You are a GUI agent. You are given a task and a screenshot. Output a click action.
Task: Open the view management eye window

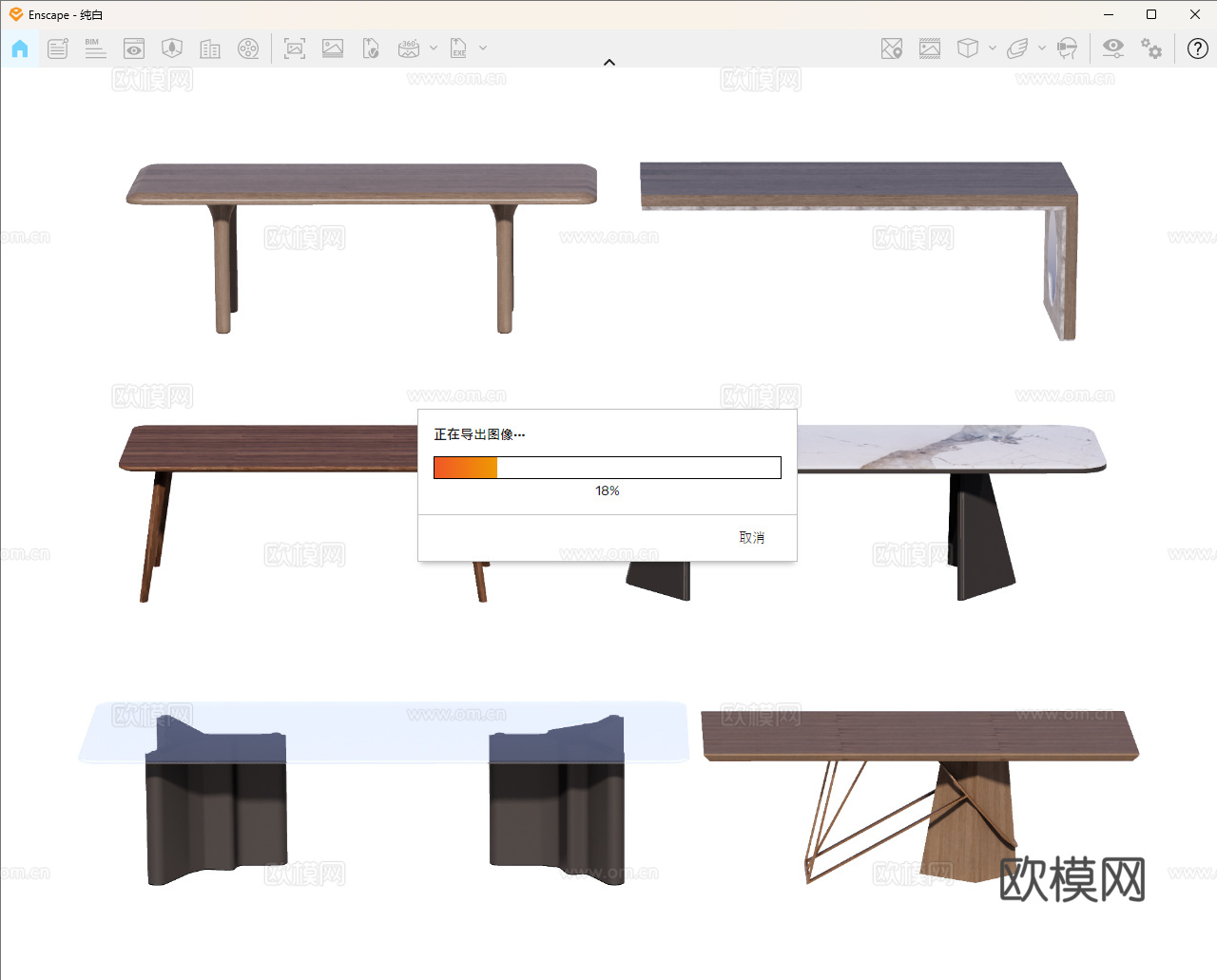click(134, 48)
